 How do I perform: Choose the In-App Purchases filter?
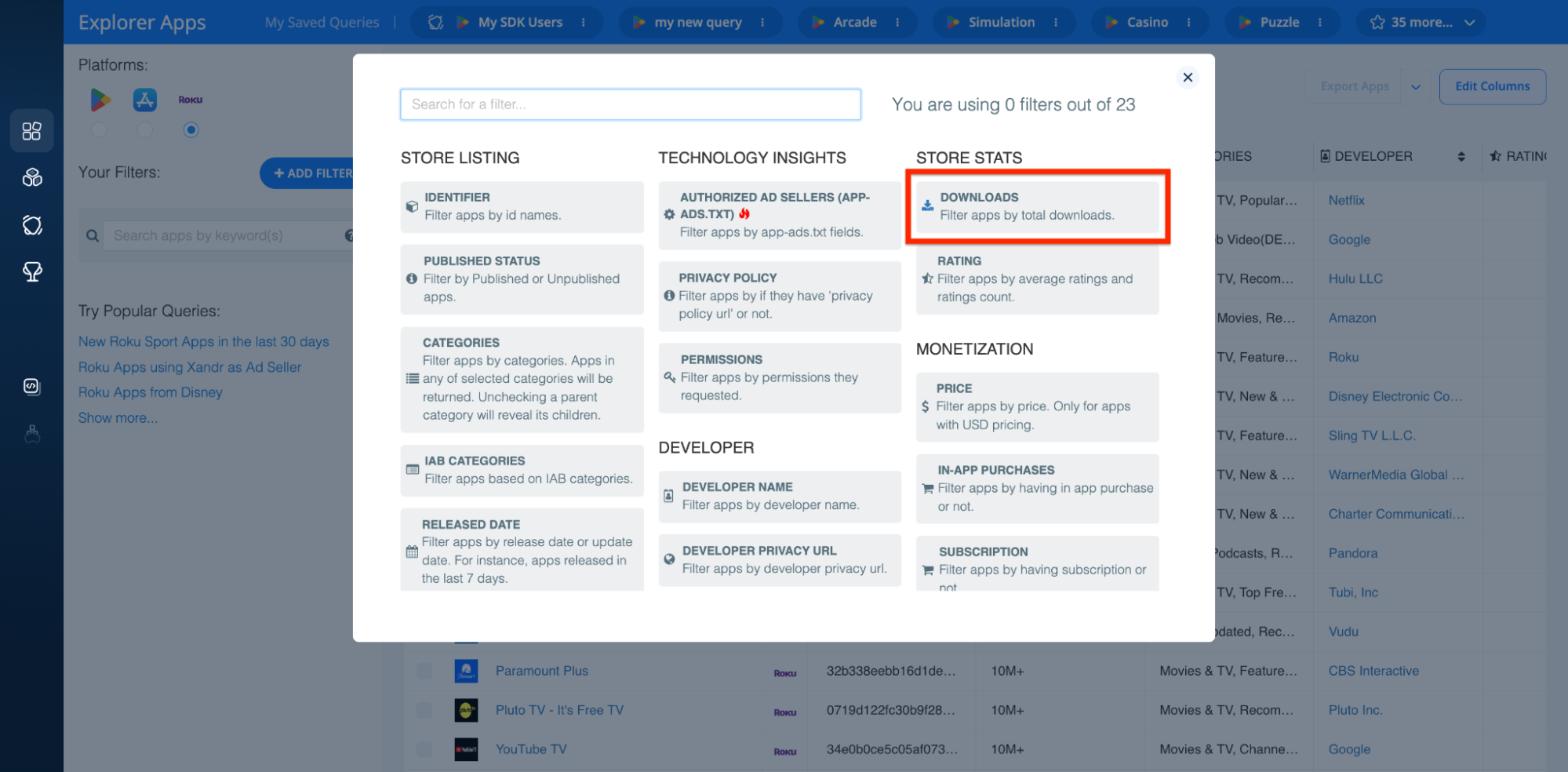(1038, 488)
